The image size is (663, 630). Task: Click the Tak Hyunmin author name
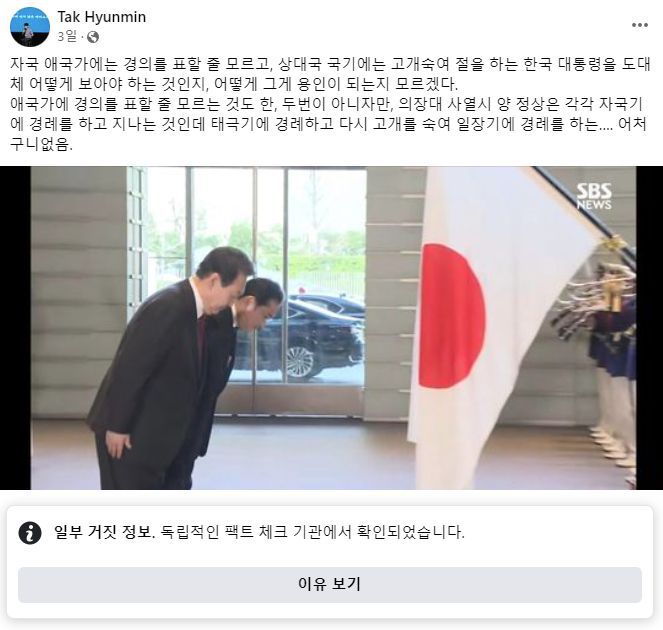(x=101, y=17)
